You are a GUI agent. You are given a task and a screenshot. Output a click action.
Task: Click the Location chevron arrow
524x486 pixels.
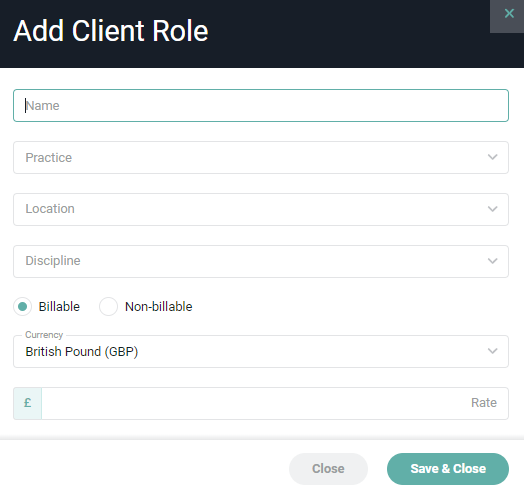pyautogui.click(x=492, y=209)
